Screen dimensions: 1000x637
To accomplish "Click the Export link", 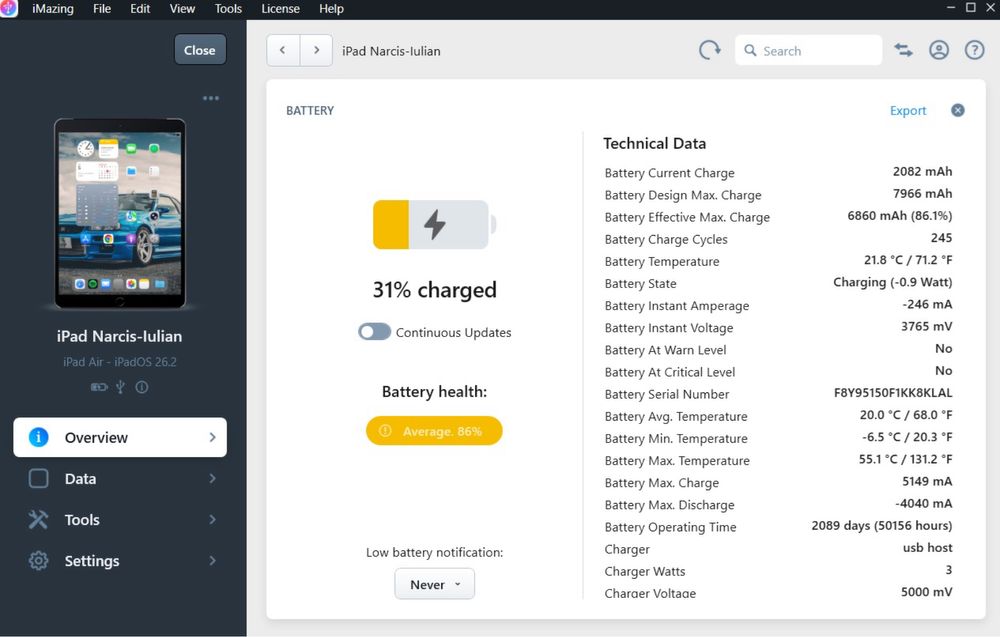I will click(908, 111).
